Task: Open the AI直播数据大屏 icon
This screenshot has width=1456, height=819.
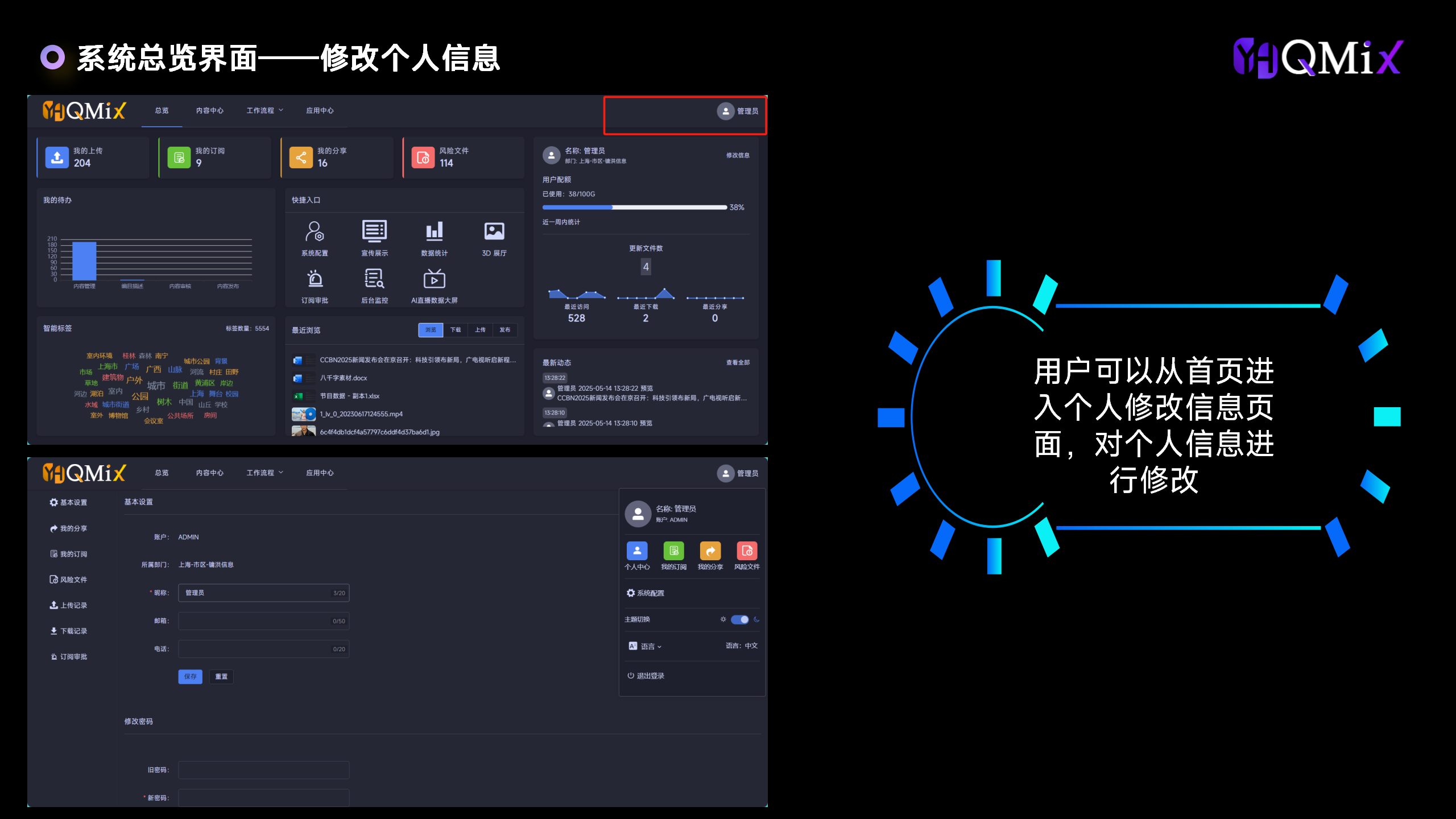Action: pyautogui.click(x=434, y=279)
